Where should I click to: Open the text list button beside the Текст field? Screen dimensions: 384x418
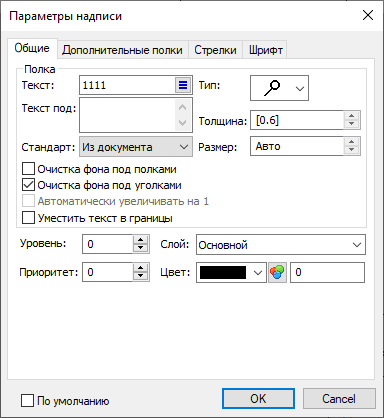(x=183, y=85)
